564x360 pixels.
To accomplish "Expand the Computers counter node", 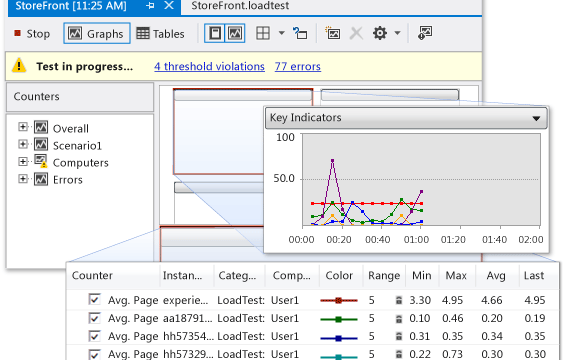I will pos(23,161).
